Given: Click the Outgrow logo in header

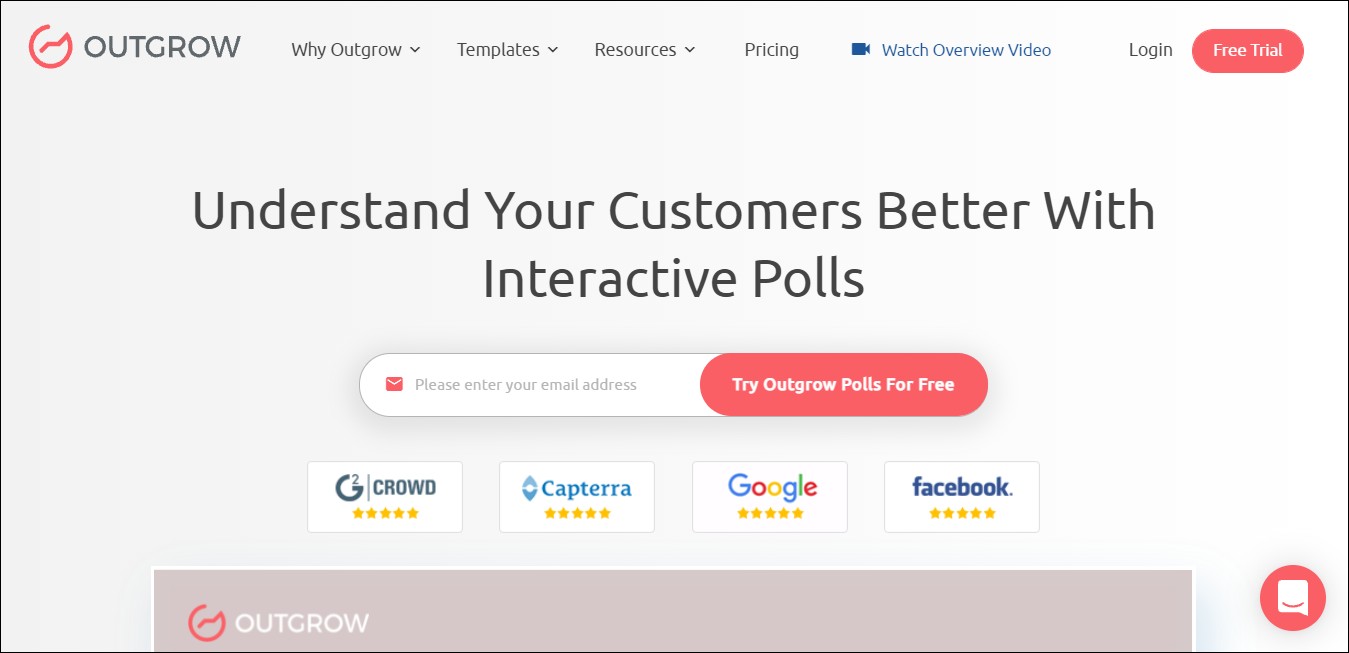Looking at the screenshot, I should tap(135, 47).
